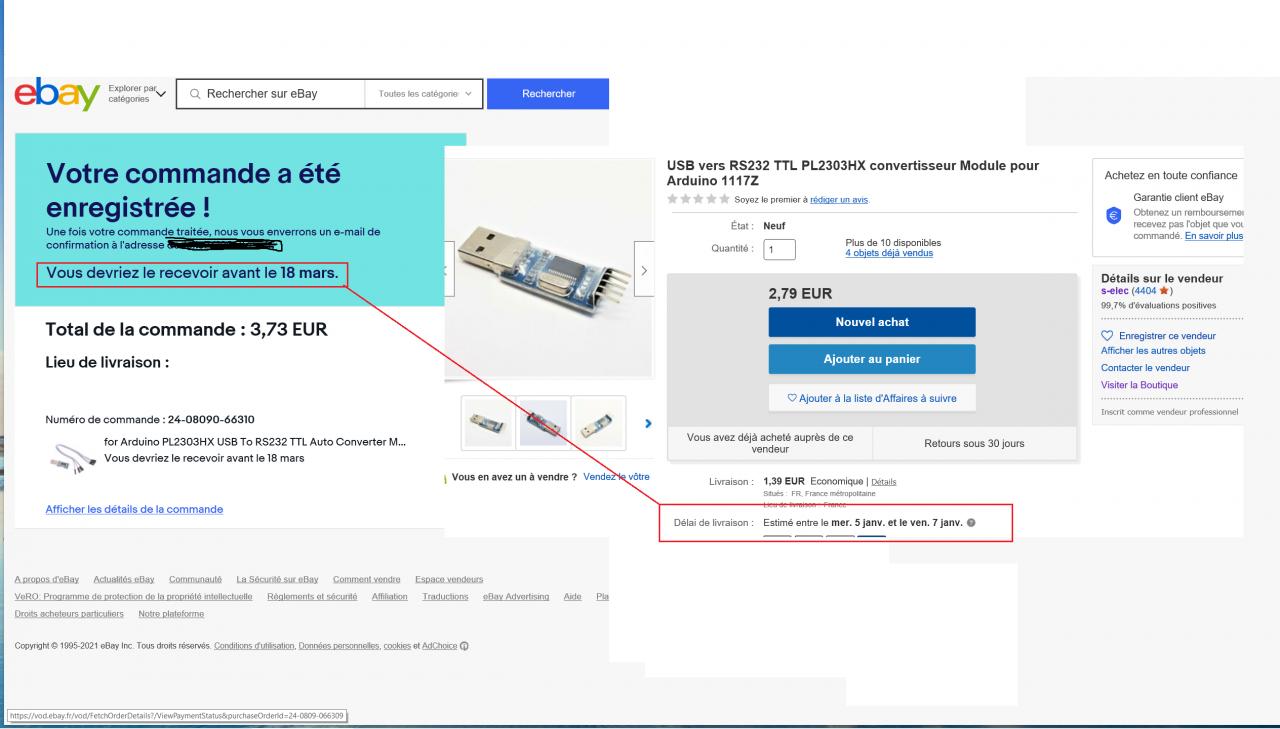
Task: Show next product image with right arrow
Action: click(645, 270)
